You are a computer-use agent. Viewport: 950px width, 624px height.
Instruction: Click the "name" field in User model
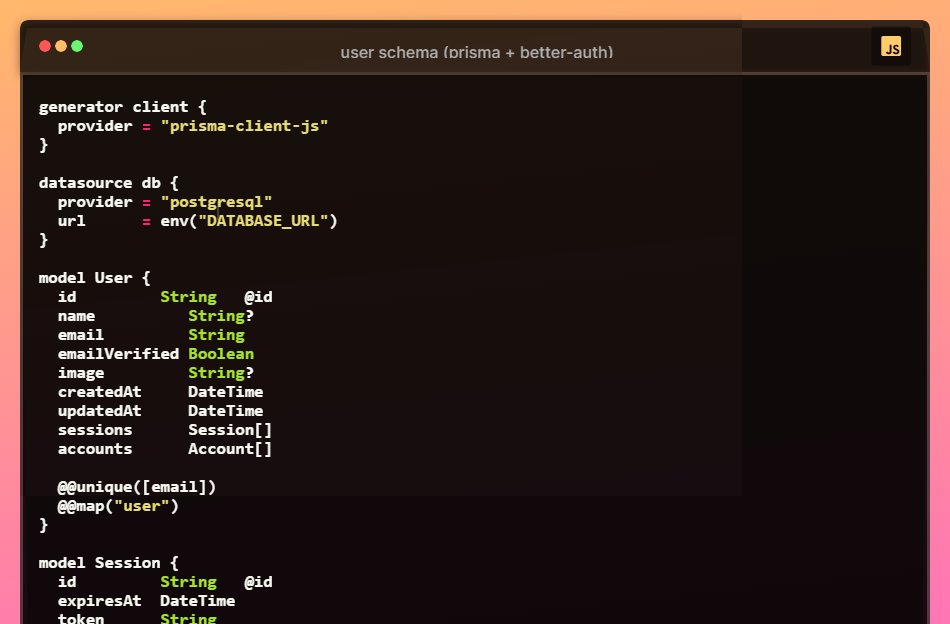tap(76, 316)
